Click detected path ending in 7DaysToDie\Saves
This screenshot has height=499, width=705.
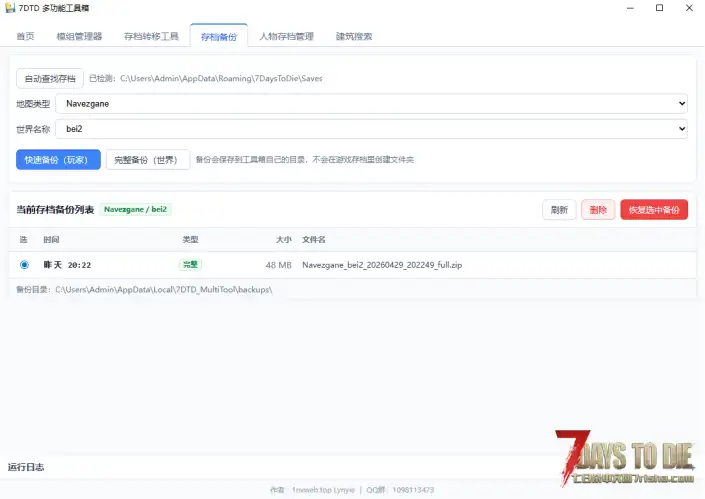click(x=221, y=78)
